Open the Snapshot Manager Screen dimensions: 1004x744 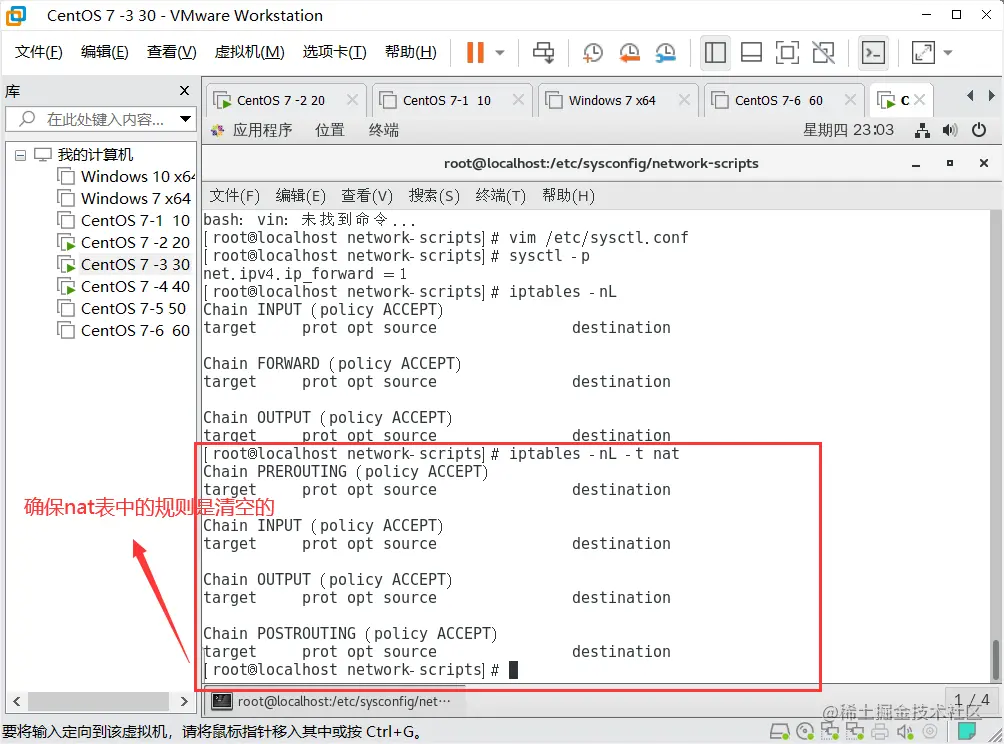664,52
